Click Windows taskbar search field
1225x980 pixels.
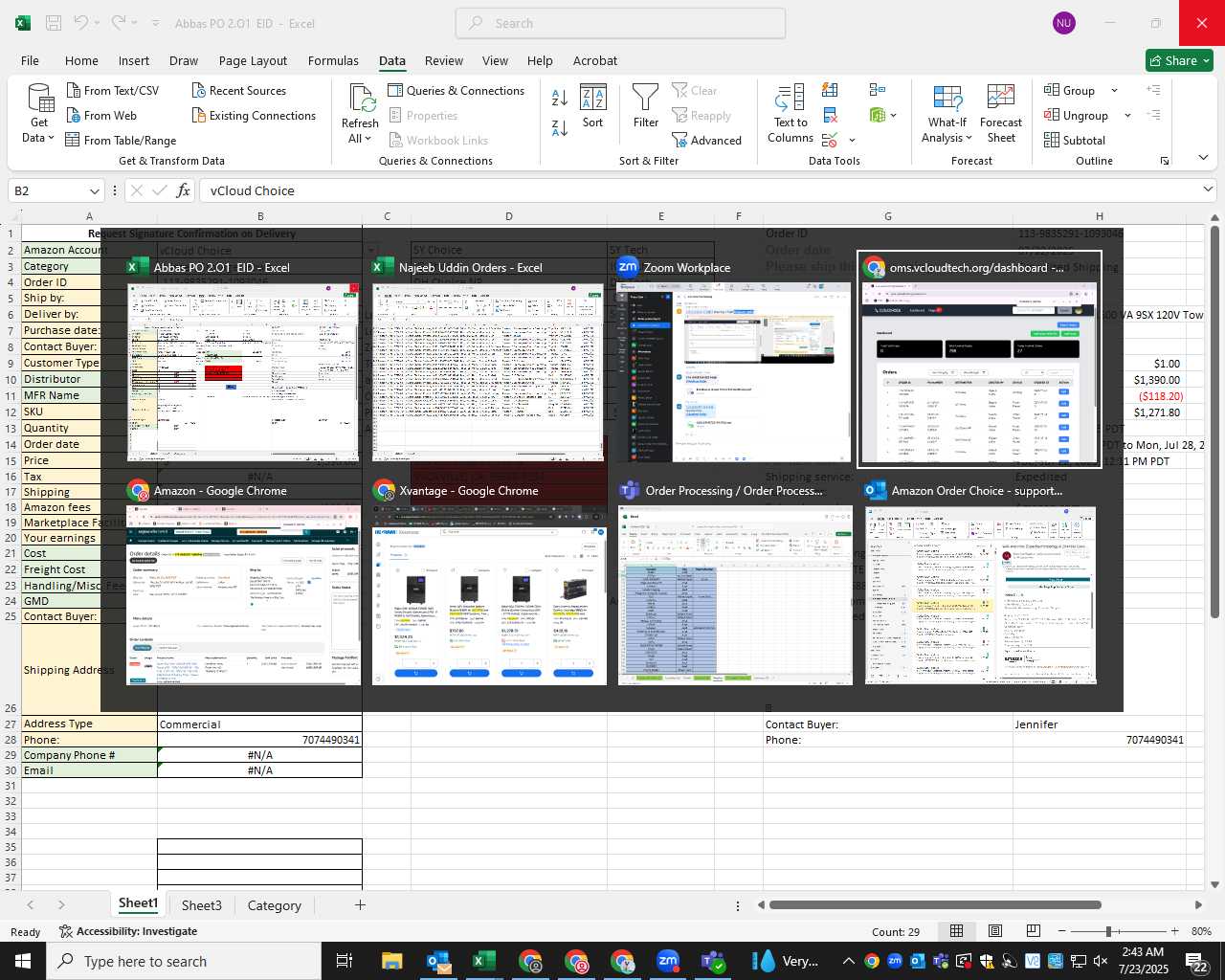pos(183,961)
